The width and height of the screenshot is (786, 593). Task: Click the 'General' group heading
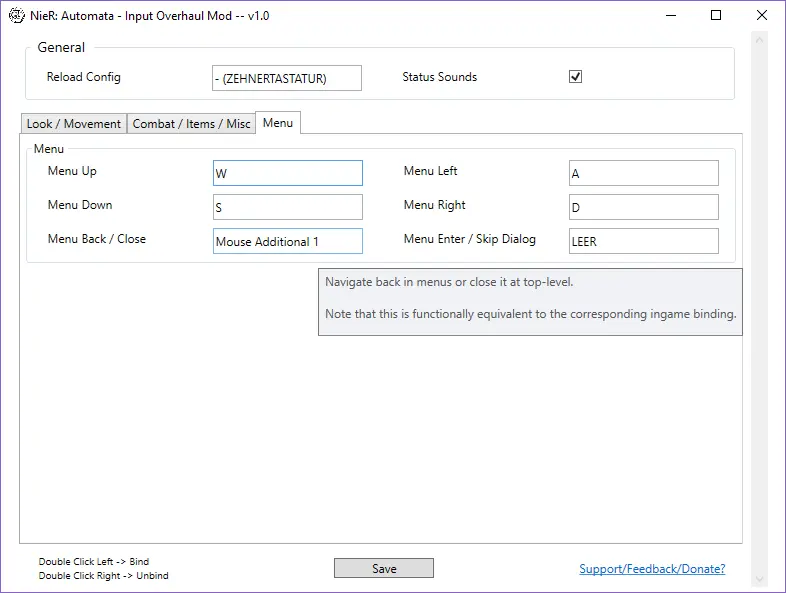(x=61, y=47)
